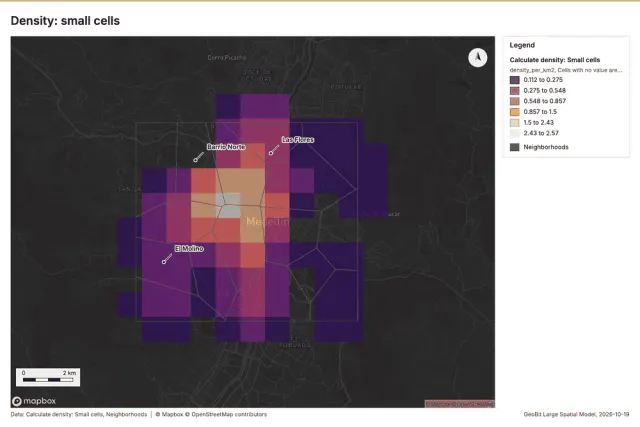Viewport: 640px width, 427px height.
Task: Click the 'Density: small cells' page title
Action: coord(65,21)
